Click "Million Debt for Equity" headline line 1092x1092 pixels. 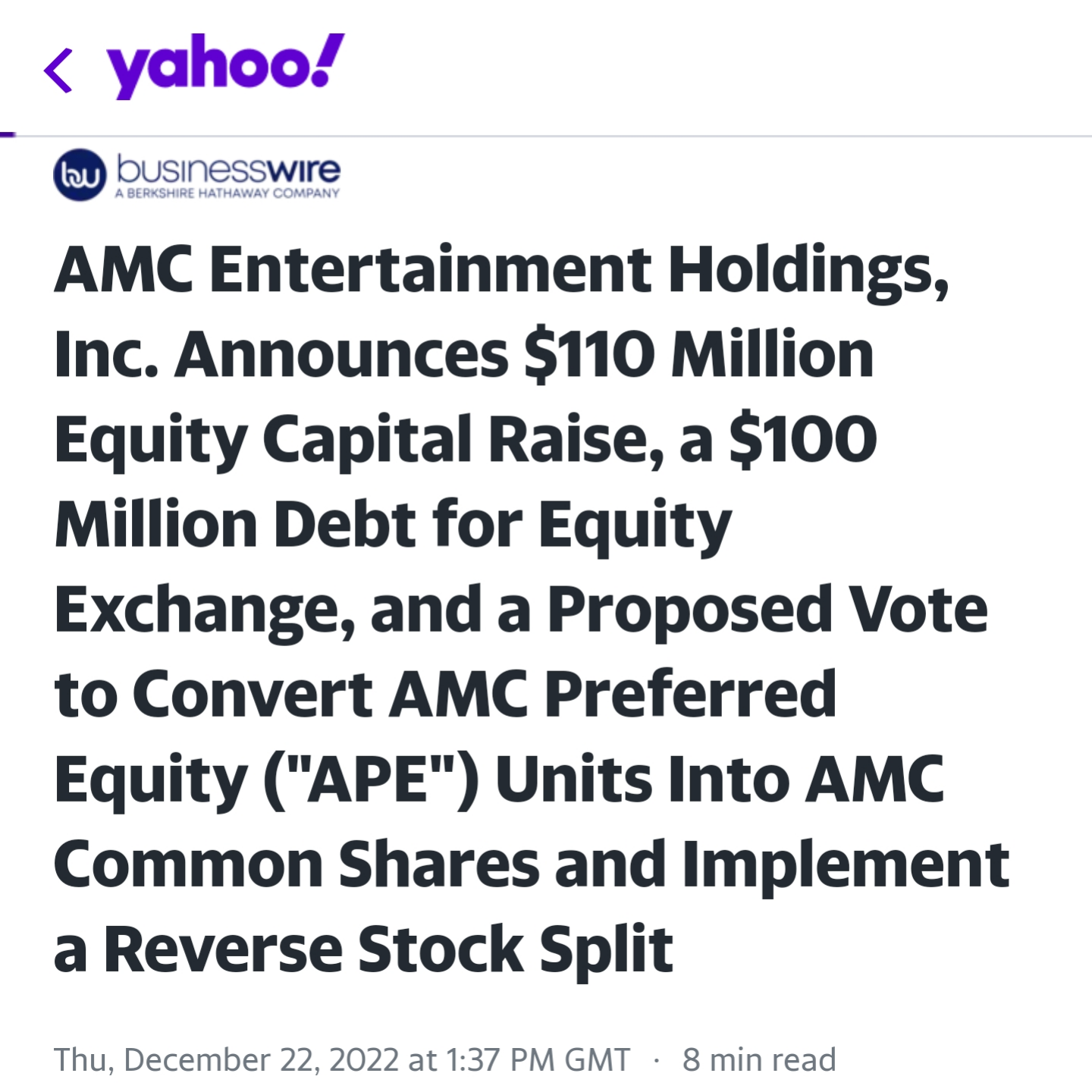coord(393,525)
